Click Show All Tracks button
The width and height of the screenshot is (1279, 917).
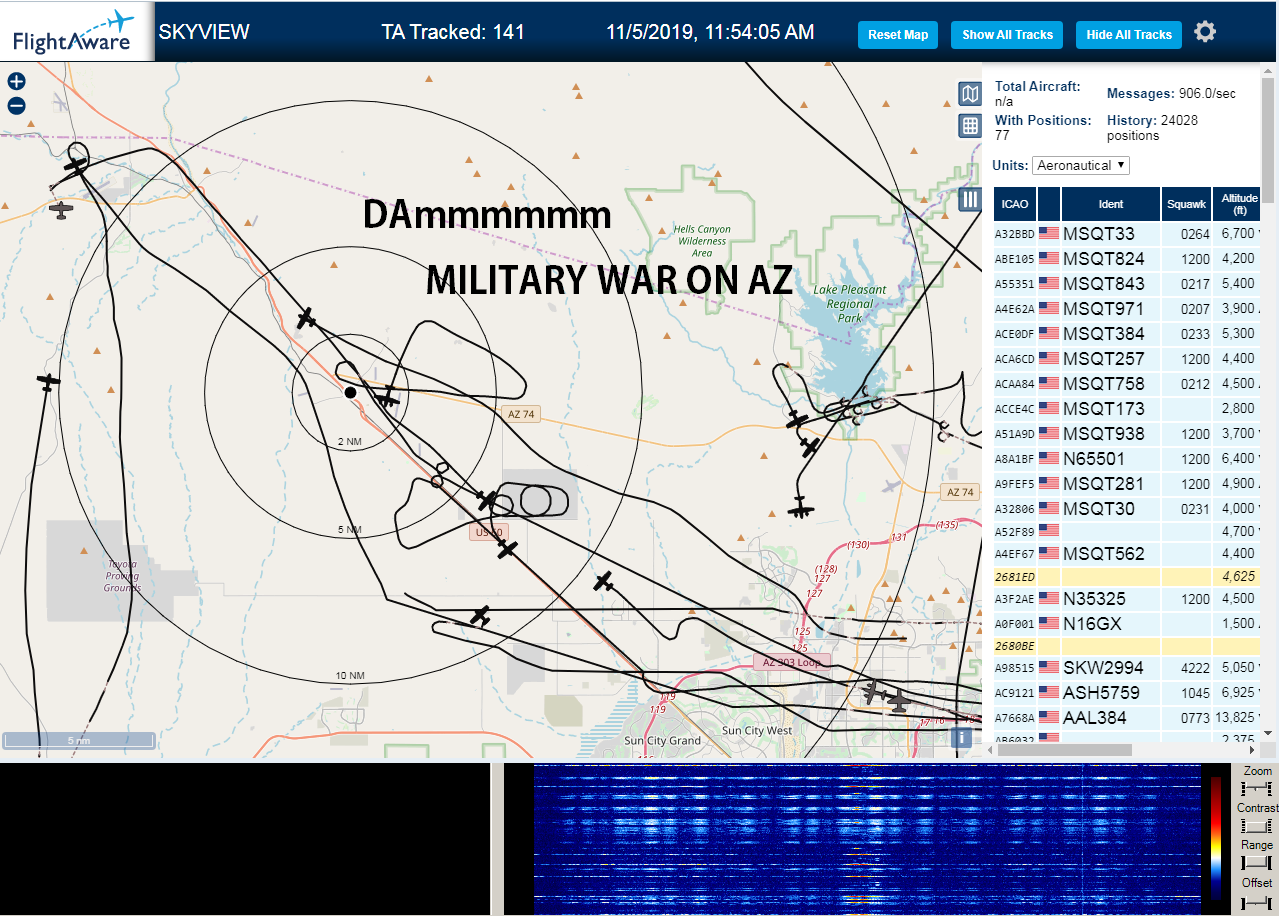(x=1007, y=35)
